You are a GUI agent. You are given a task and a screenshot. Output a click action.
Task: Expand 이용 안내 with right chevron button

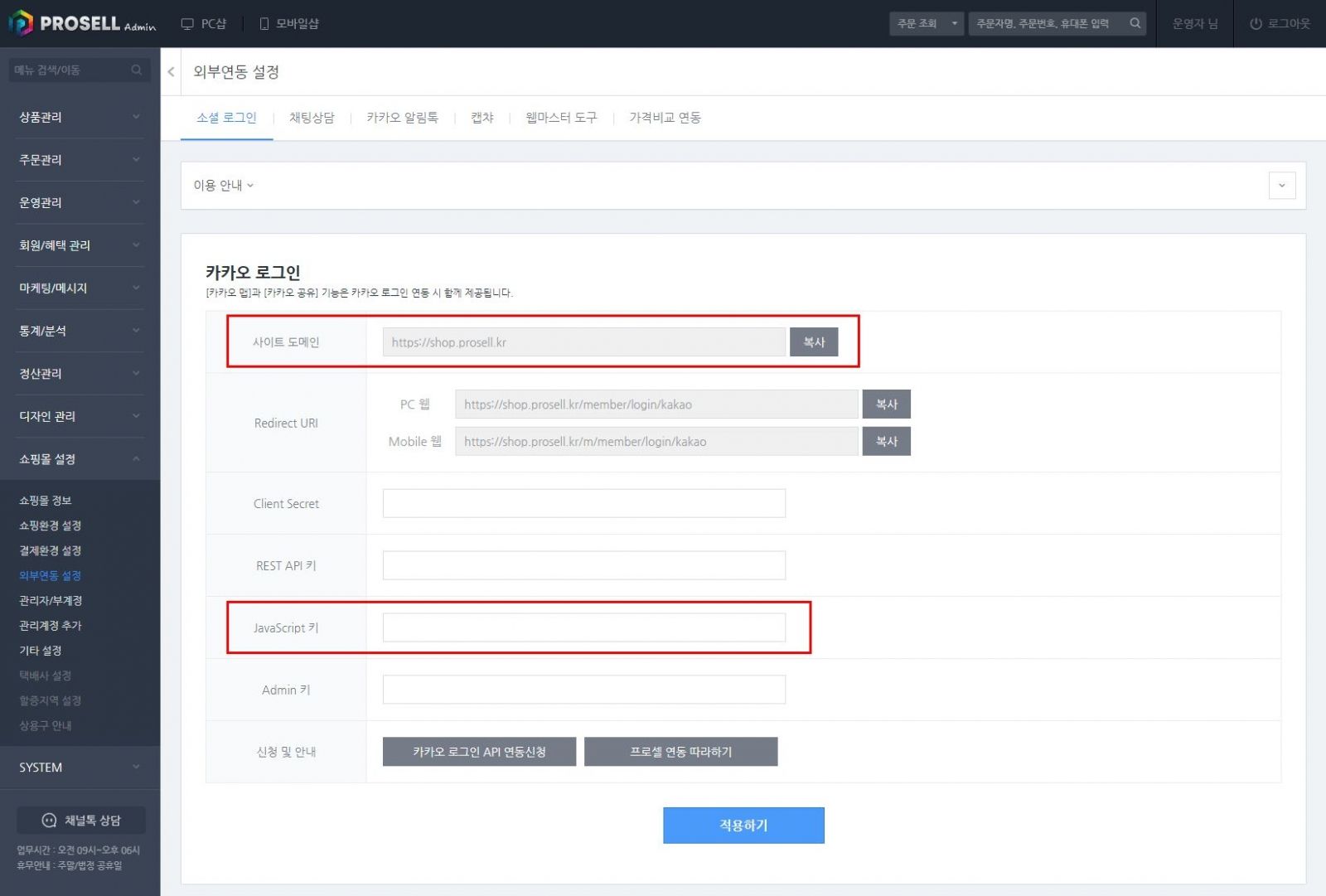point(1281,186)
